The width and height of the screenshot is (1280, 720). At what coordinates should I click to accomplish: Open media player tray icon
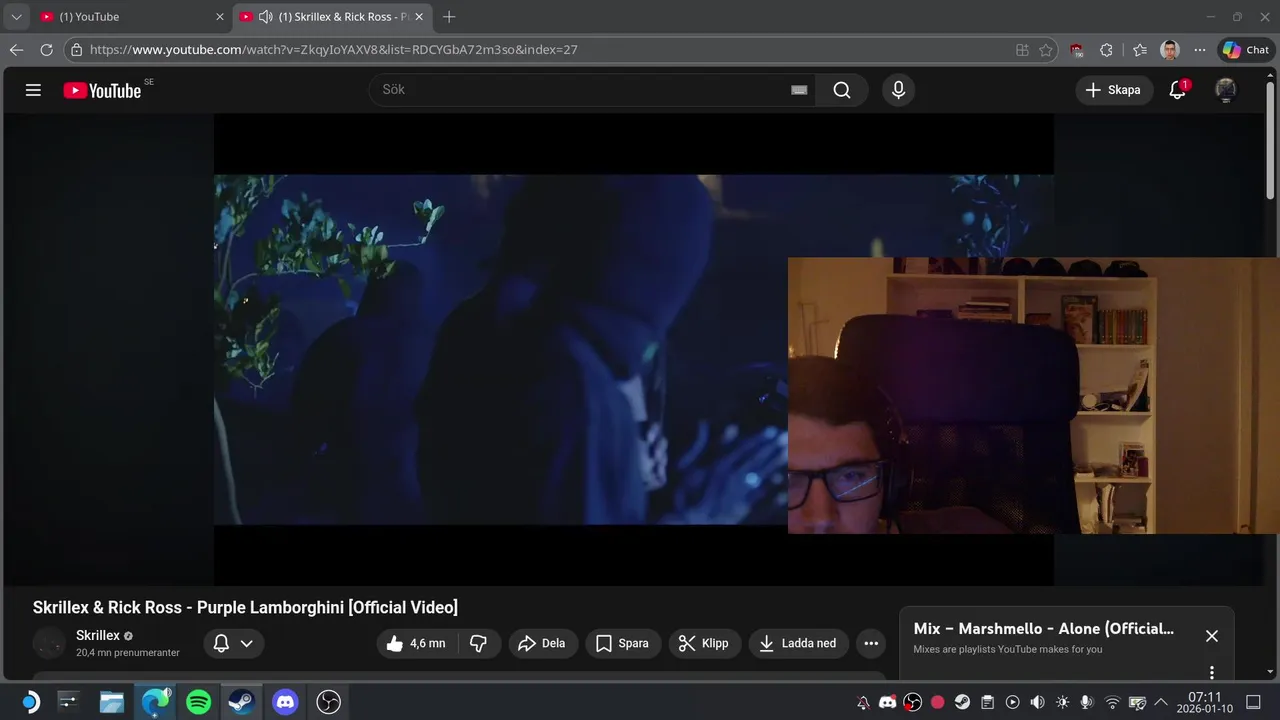coord(1012,703)
